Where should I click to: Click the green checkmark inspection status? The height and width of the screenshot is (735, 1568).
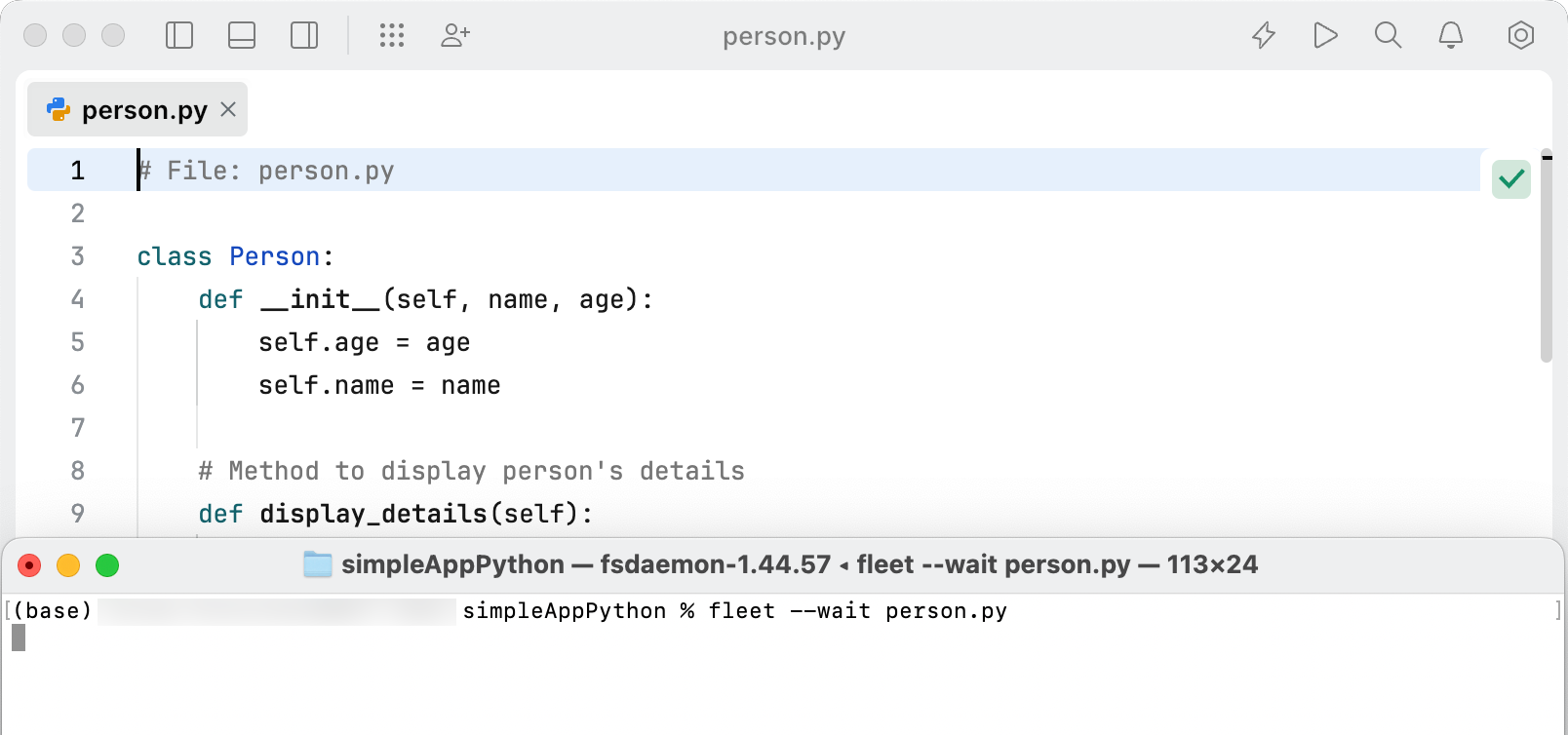pos(1511,179)
